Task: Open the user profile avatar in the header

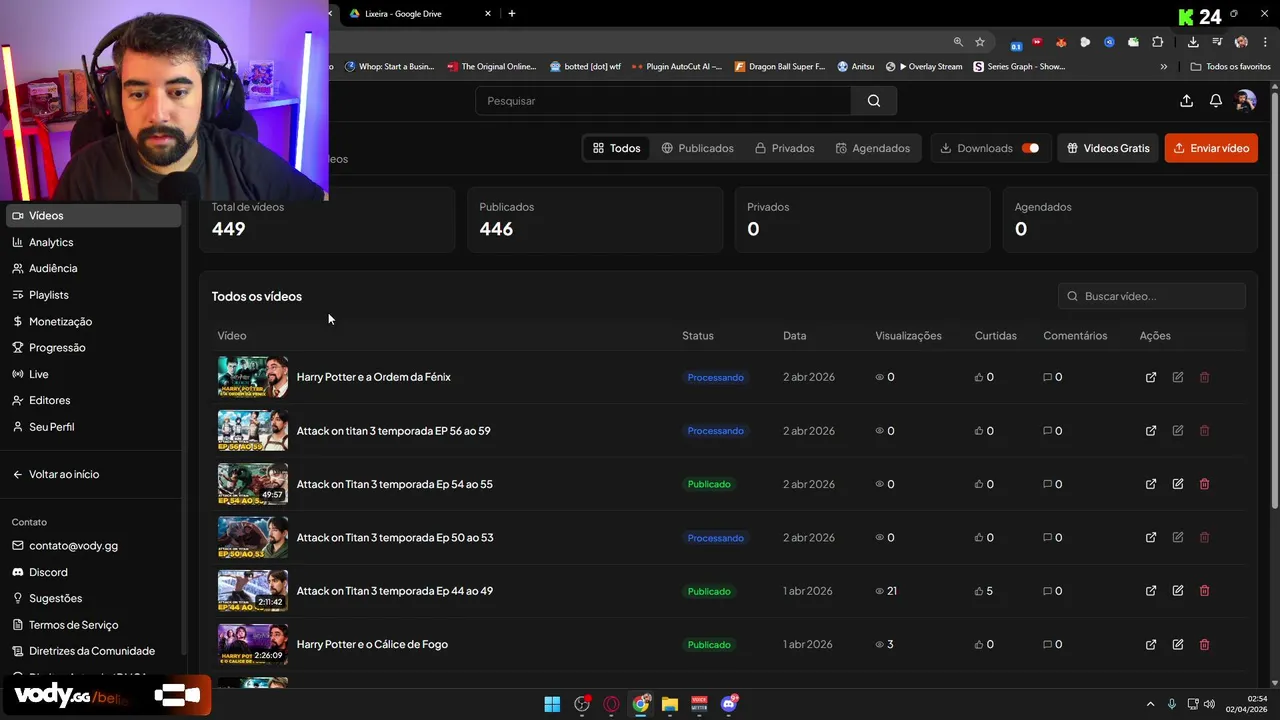Action: pos(1245,101)
